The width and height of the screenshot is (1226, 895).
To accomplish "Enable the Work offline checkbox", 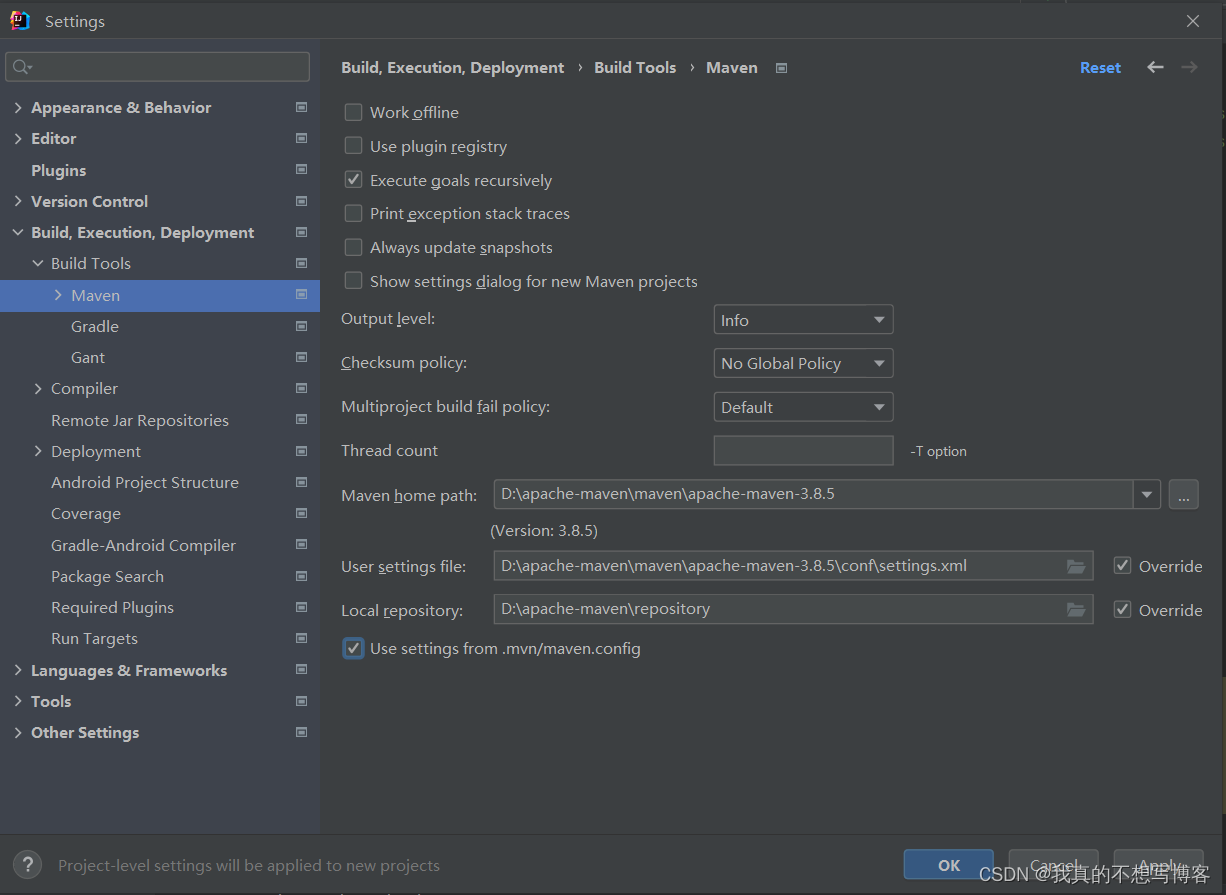I will coord(353,112).
